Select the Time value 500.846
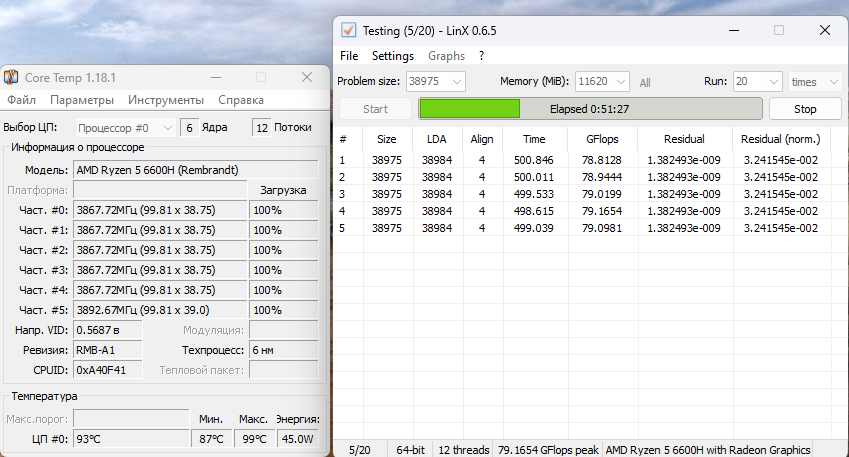This screenshot has width=849, height=457. click(534, 160)
